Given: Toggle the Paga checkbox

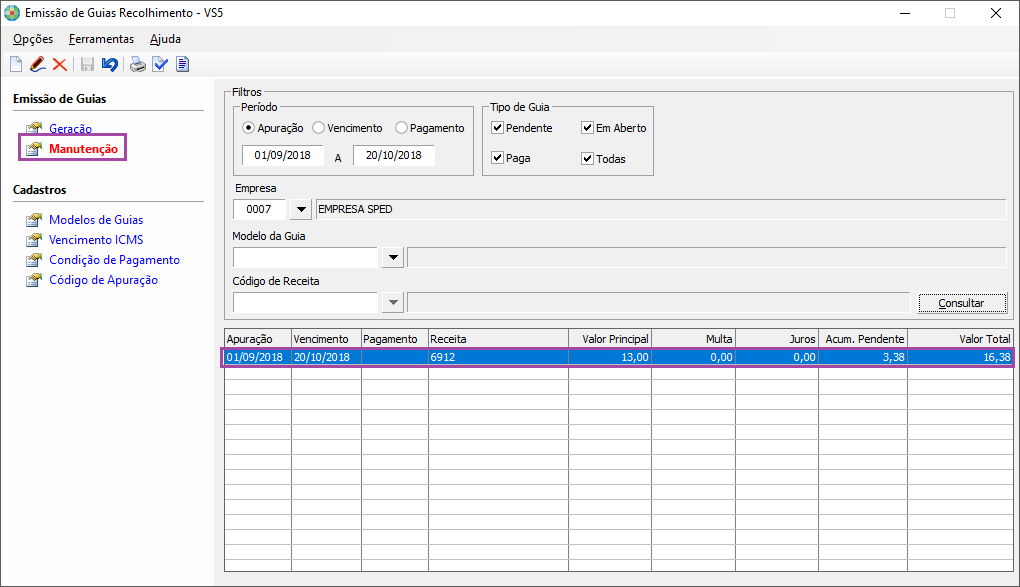Looking at the screenshot, I should (x=498, y=157).
